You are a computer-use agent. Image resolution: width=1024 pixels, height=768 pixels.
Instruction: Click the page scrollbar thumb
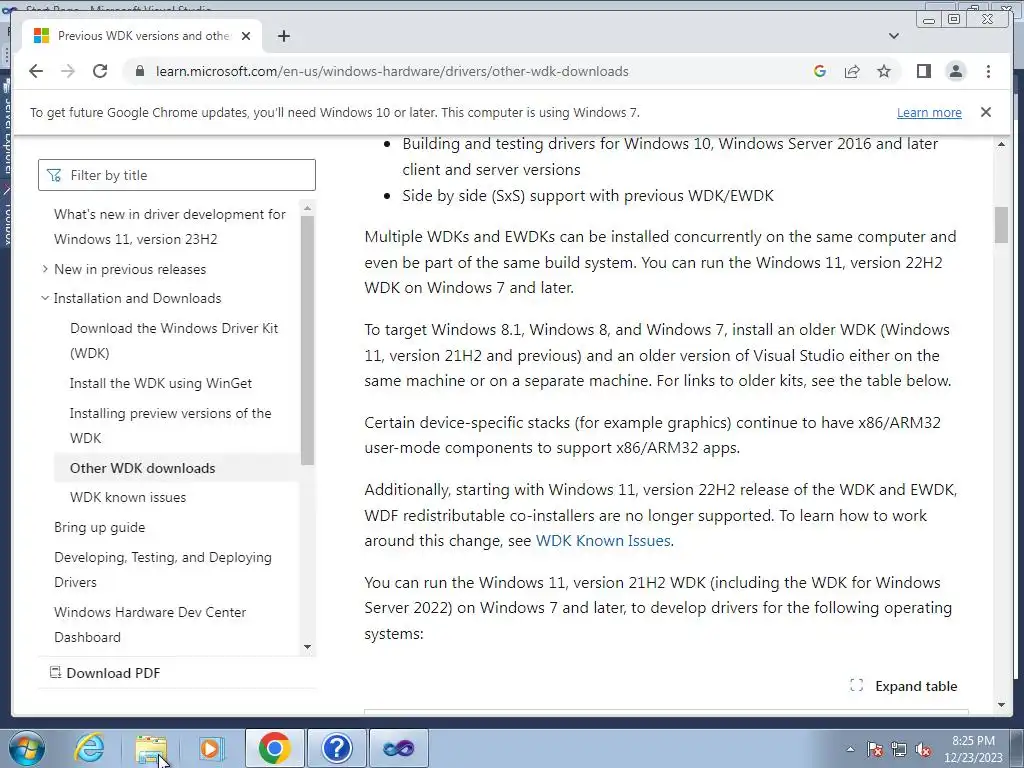click(1001, 225)
